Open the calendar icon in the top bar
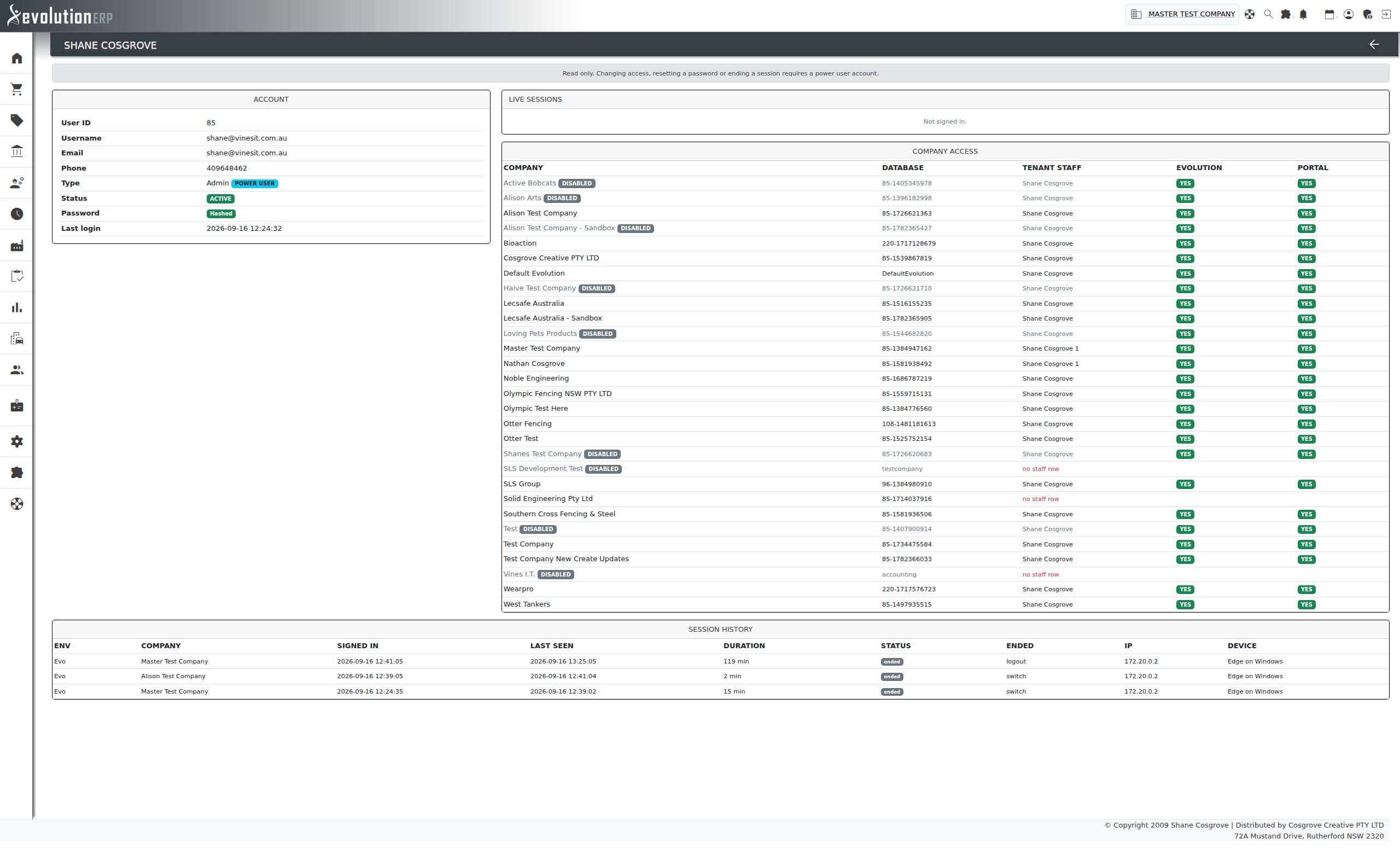The image size is (1400, 850). [x=1329, y=14]
